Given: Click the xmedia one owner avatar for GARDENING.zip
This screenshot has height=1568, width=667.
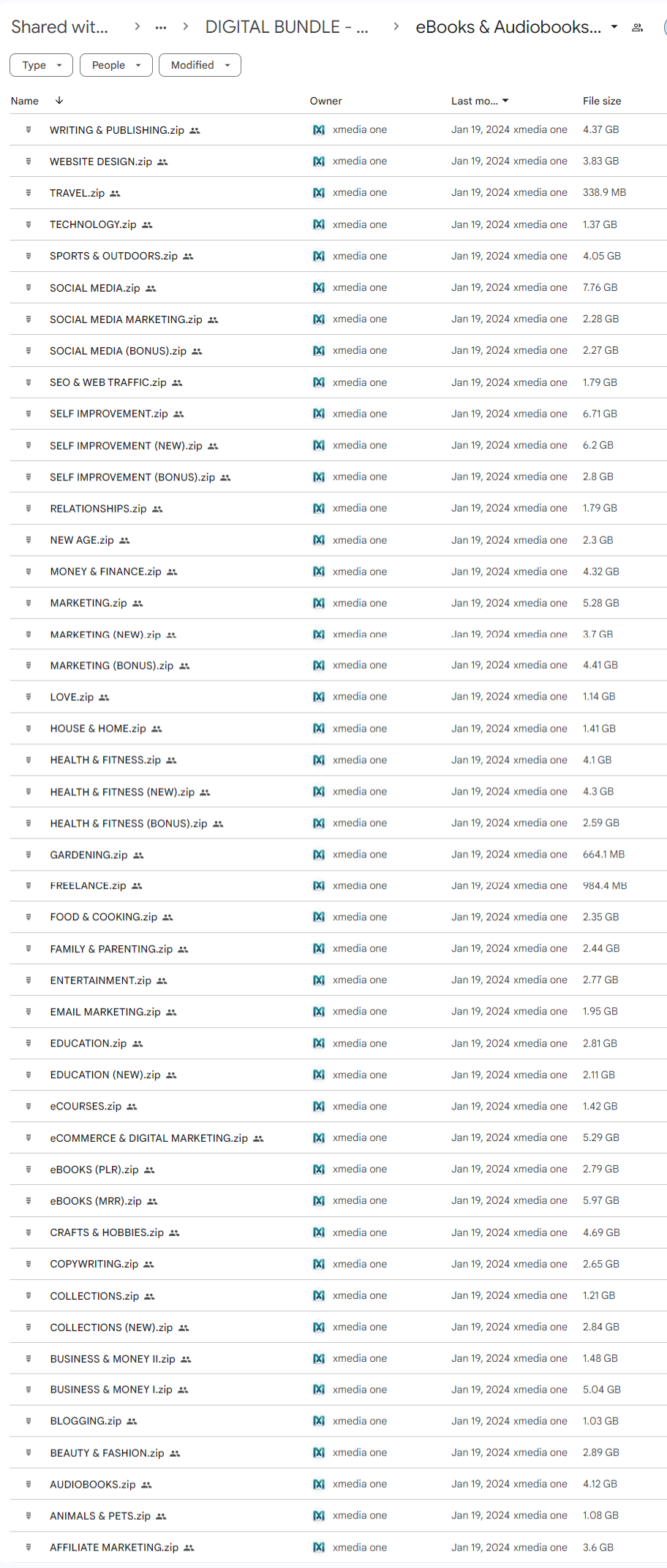Looking at the screenshot, I should [x=319, y=855].
